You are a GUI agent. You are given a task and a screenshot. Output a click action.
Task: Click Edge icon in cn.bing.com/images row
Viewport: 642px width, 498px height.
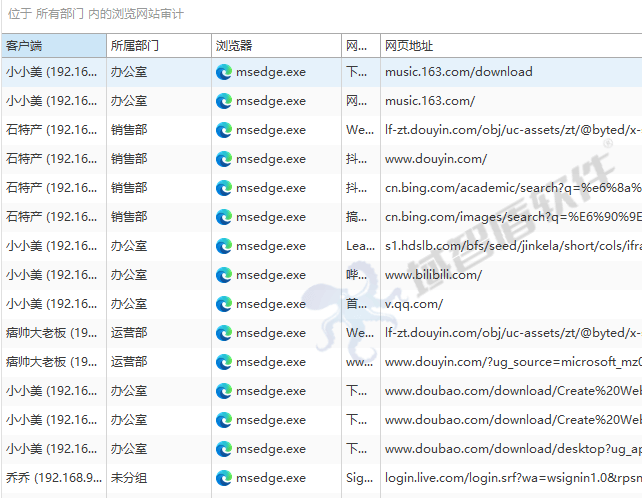coord(224,217)
